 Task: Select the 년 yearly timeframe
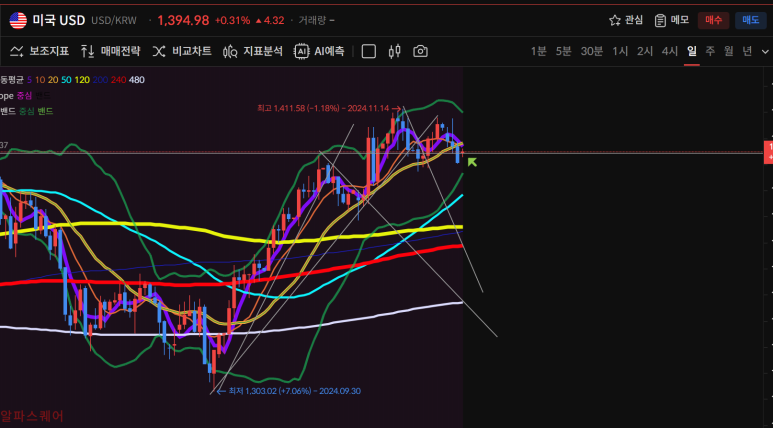point(747,51)
